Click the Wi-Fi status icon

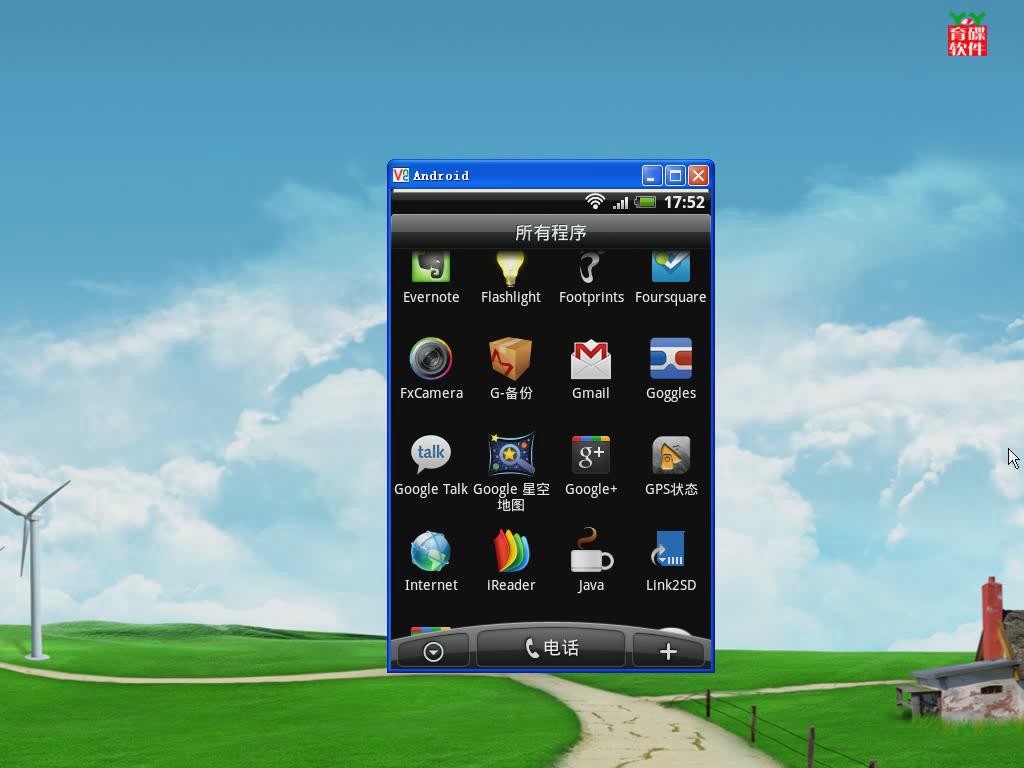pos(594,202)
